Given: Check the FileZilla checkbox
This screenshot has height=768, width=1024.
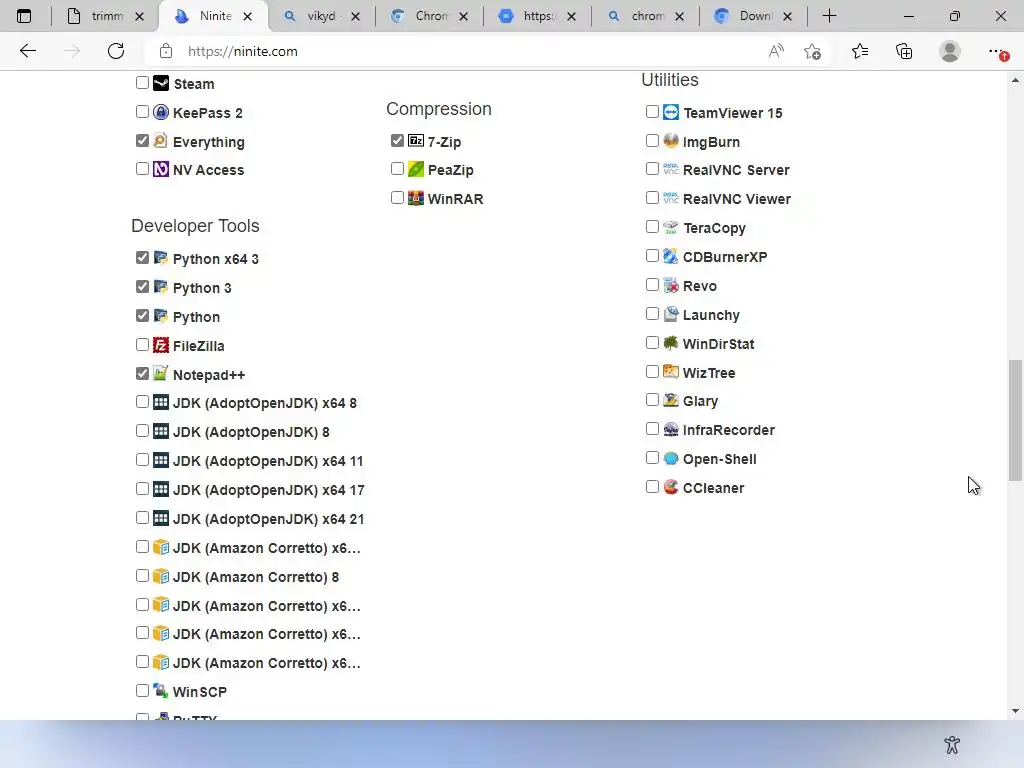Looking at the screenshot, I should pos(142,344).
